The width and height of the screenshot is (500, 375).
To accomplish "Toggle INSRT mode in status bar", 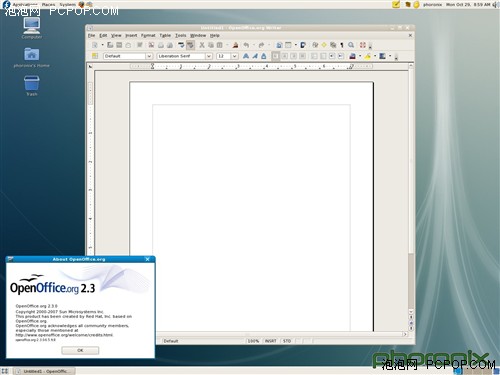I will click(270, 341).
